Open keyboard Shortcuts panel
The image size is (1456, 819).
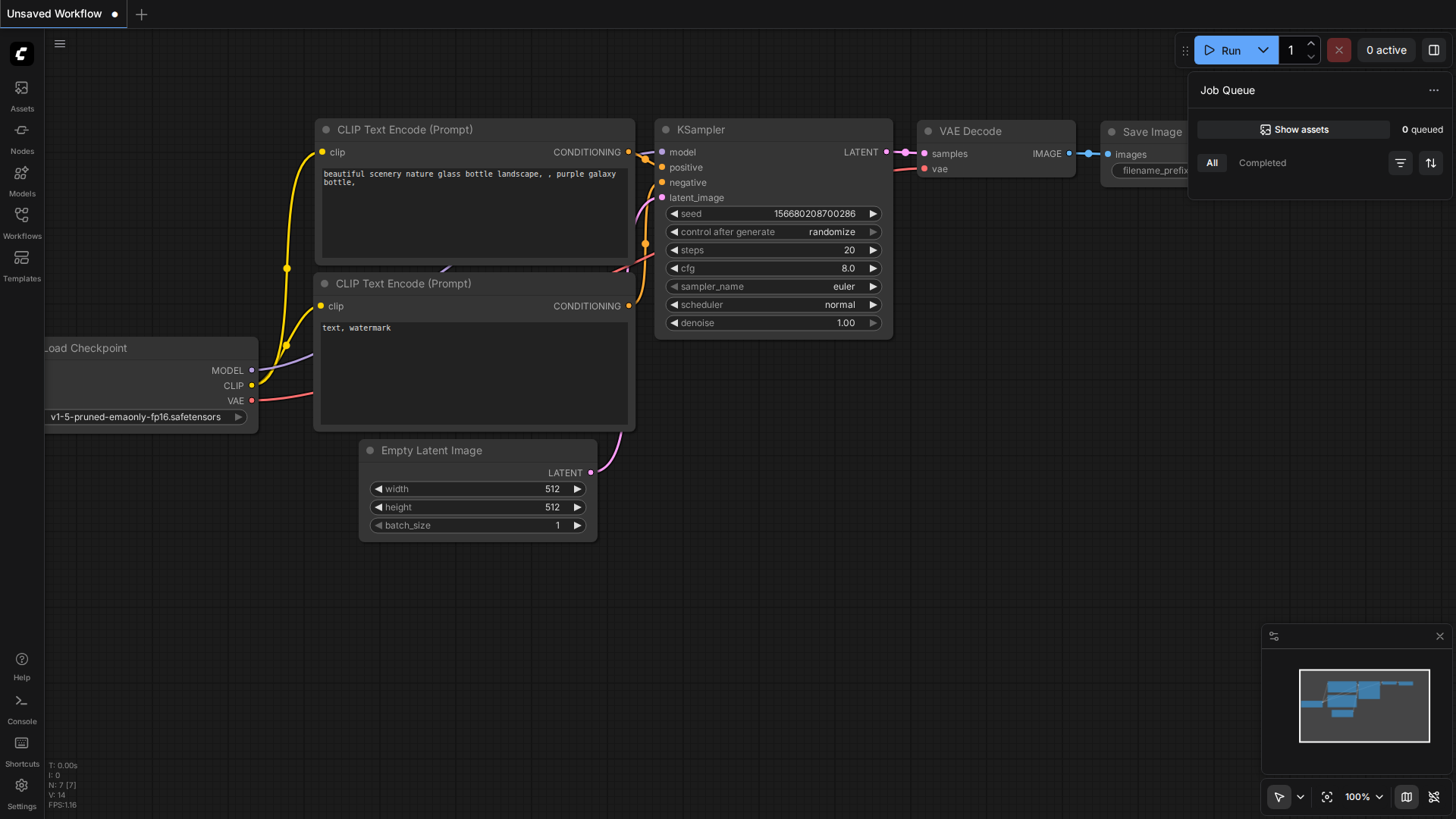coord(22,752)
